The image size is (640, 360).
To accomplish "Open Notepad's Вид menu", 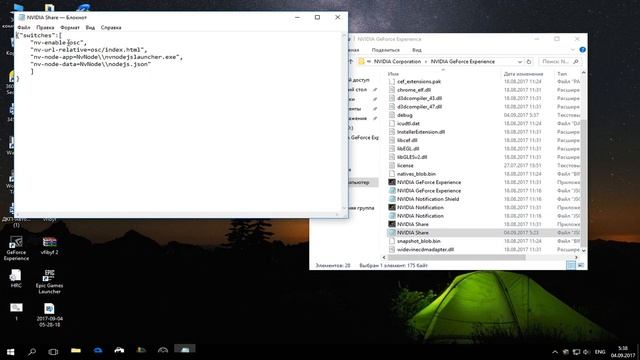I will [x=90, y=27].
